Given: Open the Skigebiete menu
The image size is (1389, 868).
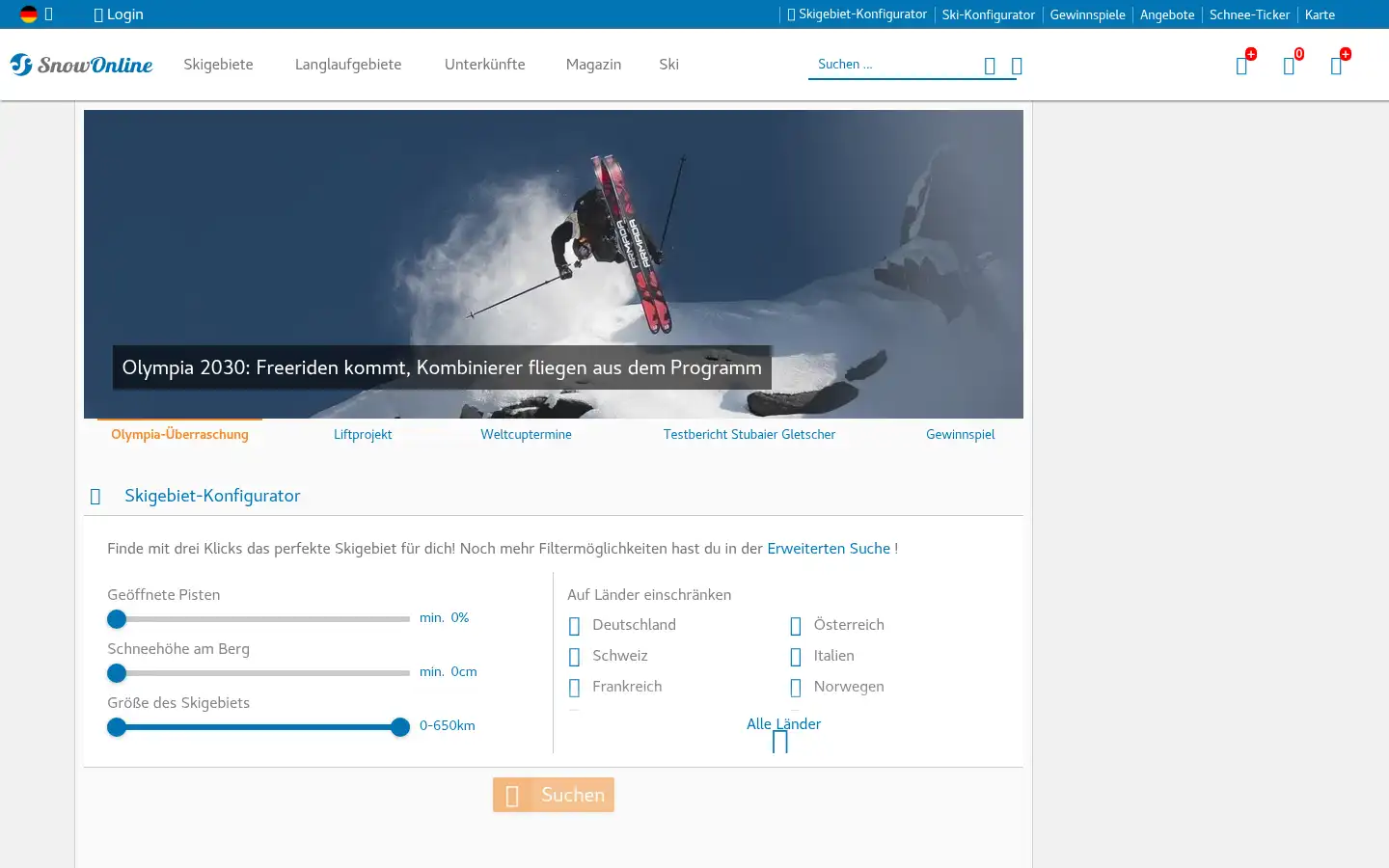Looking at the screenshot, I should pyautogui.click(x=218, y=65).
